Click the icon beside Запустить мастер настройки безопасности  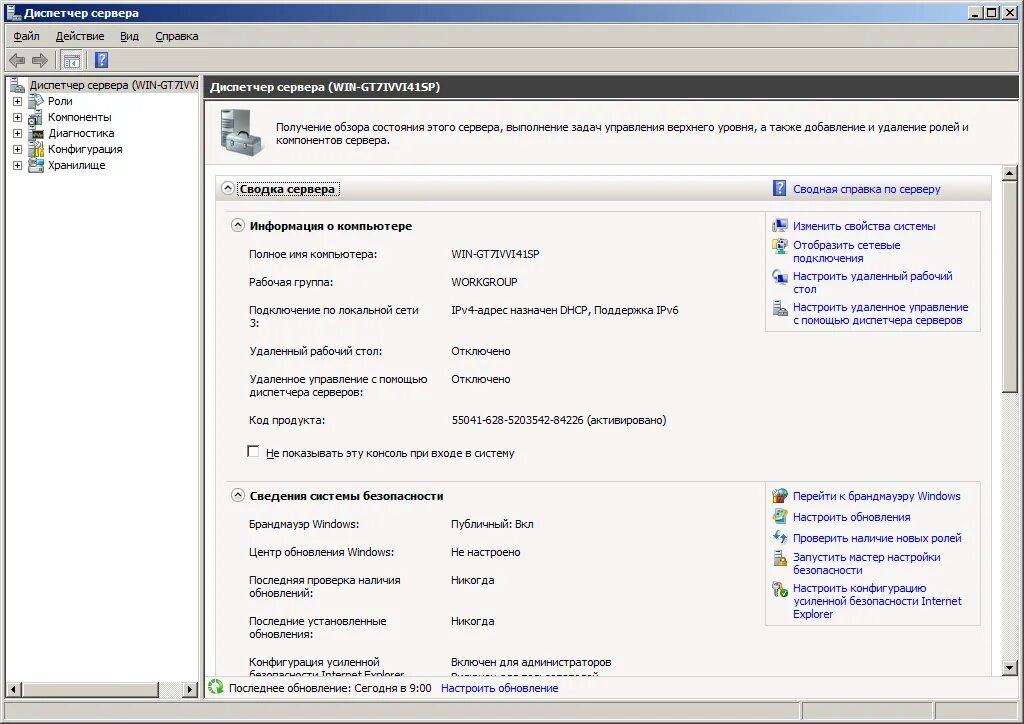pos(780,558)
